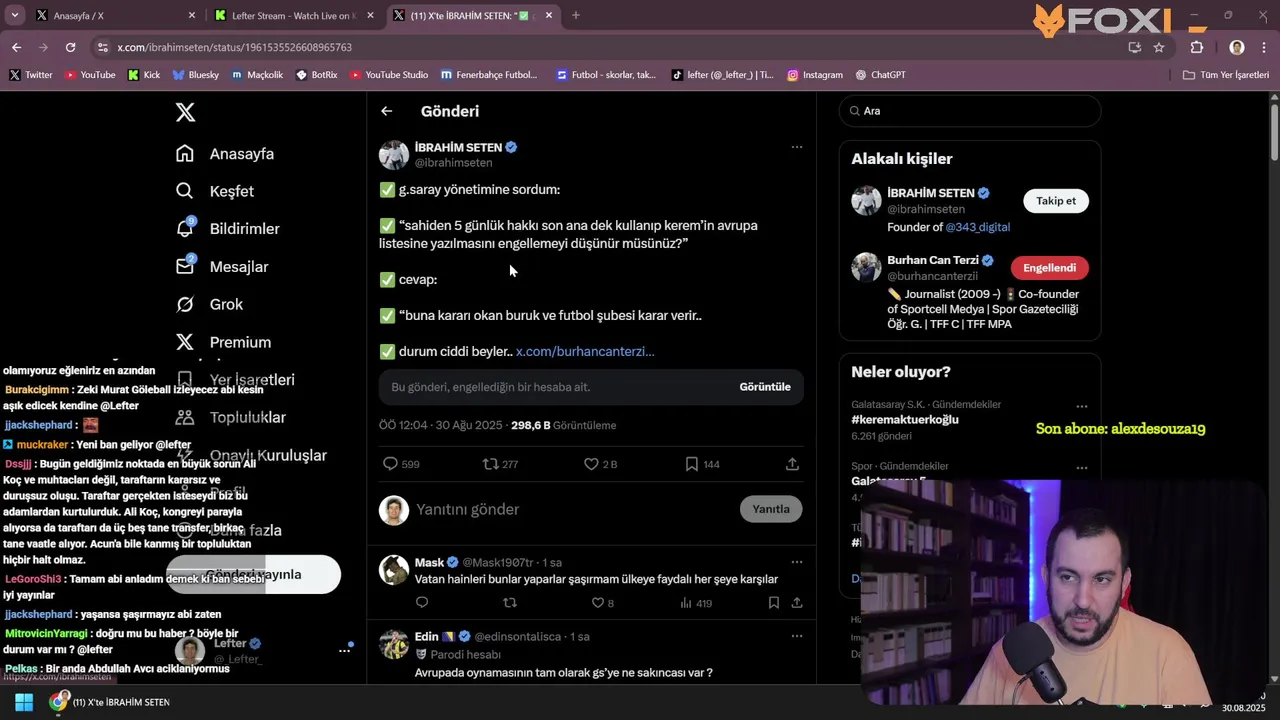Like Mask's comment with 8 likes
The image size is (1280, 720).
pos(598,603)
